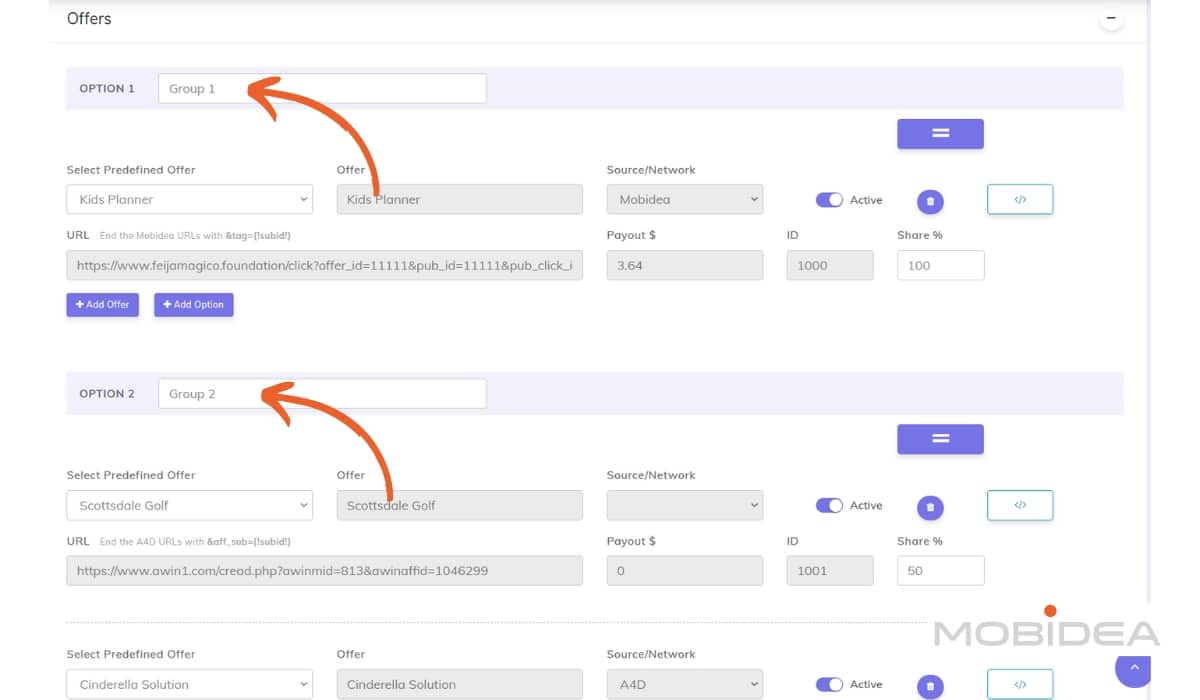
Task: Open the A4D Source/Network dropdown
Action: 685,684
